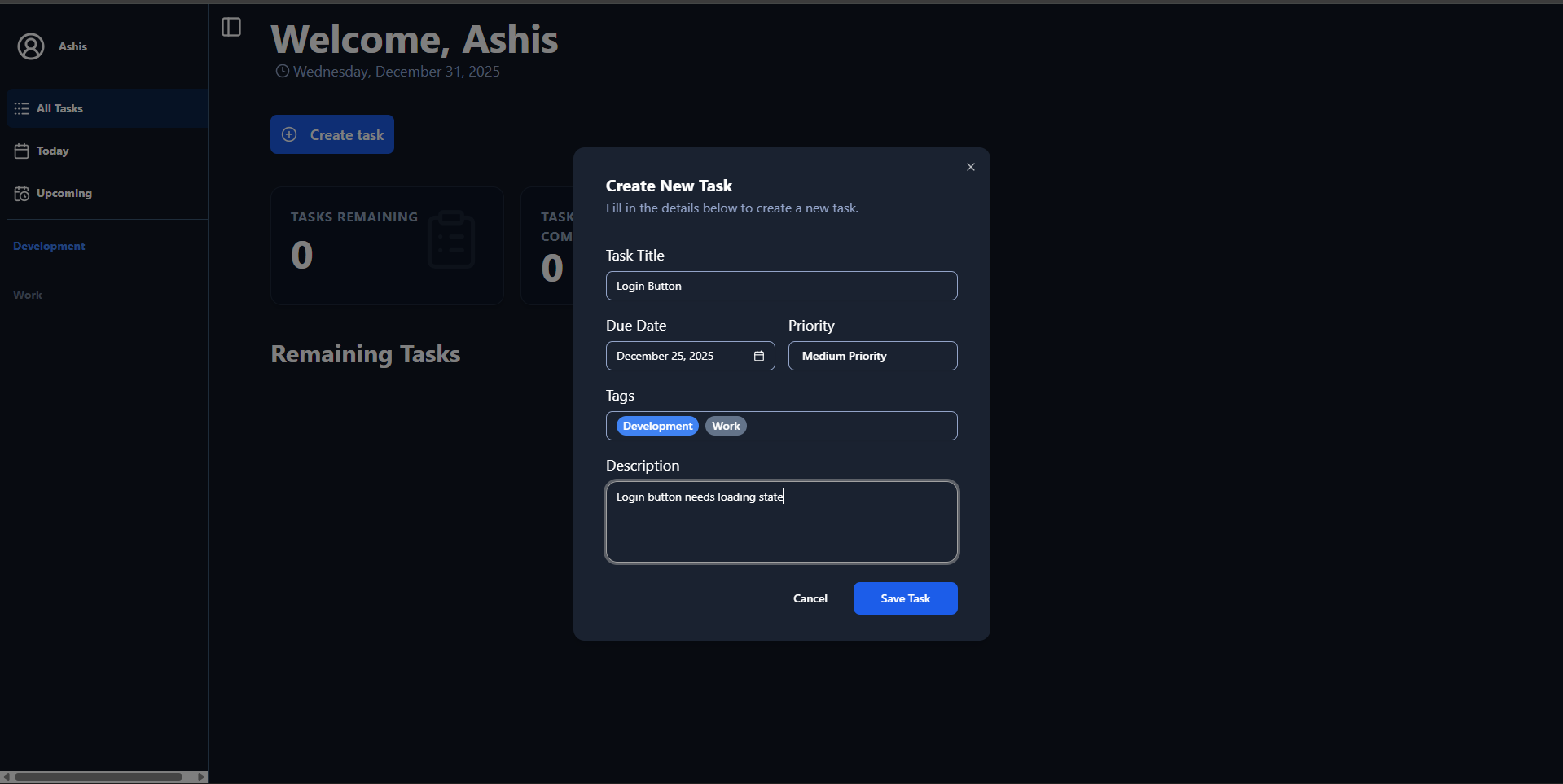Click the Upcoming clock-calendar icon

point(22,193)
